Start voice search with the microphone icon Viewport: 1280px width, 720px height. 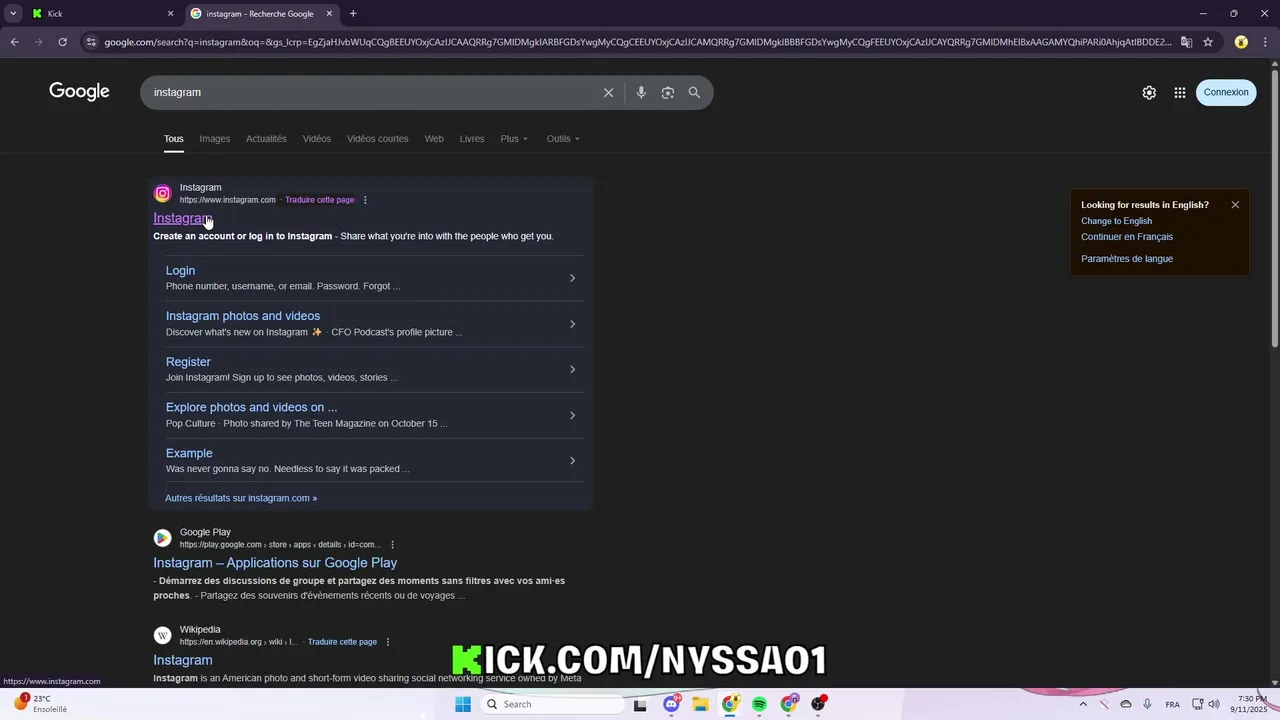point(641,92)
